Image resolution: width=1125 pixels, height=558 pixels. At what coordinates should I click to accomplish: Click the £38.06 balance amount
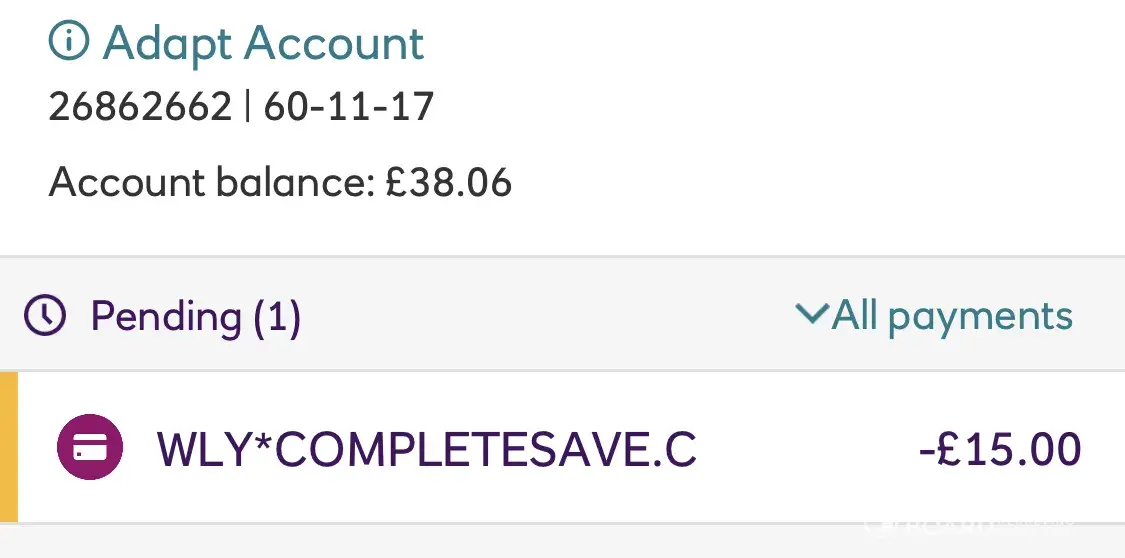(x=448, y=183)
